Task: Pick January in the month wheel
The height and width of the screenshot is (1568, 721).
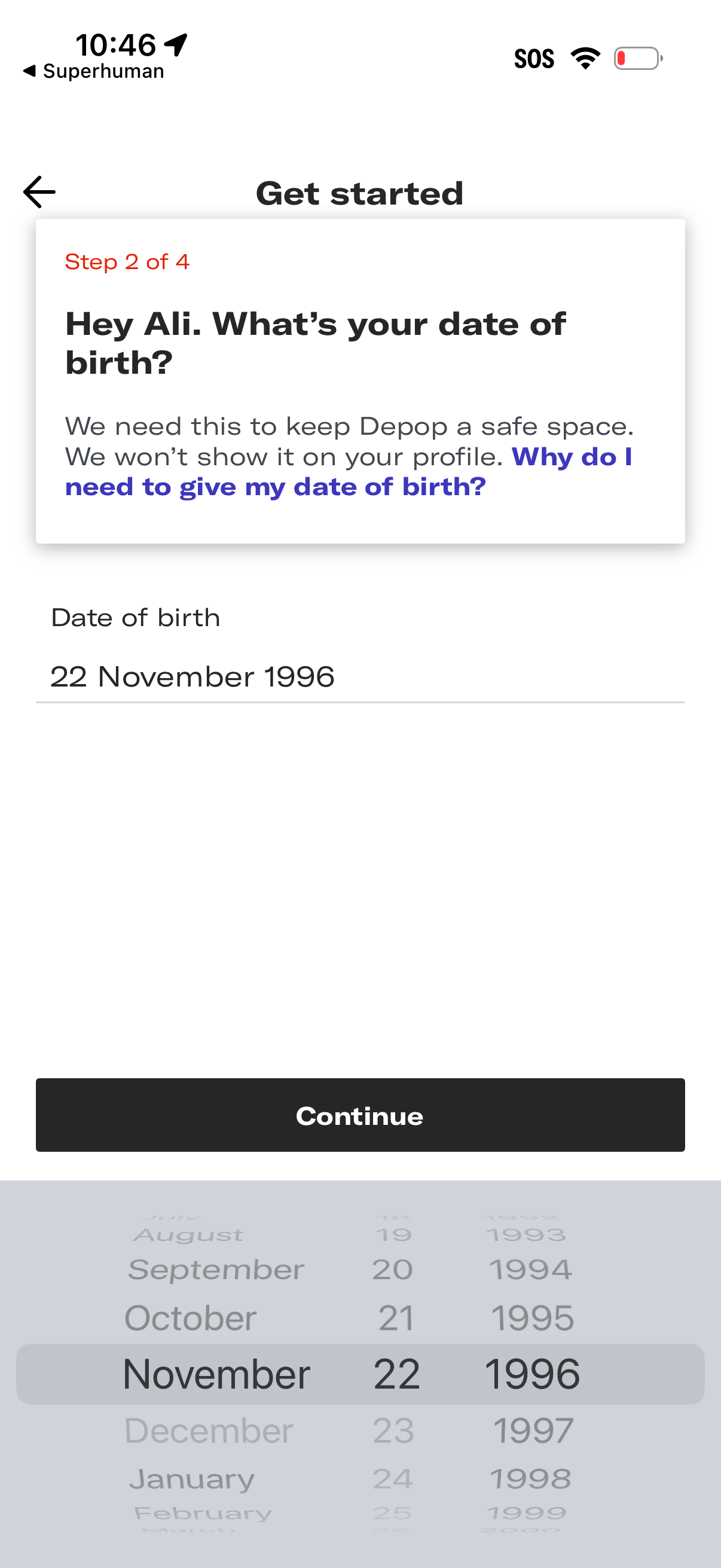Action: 192,1479
